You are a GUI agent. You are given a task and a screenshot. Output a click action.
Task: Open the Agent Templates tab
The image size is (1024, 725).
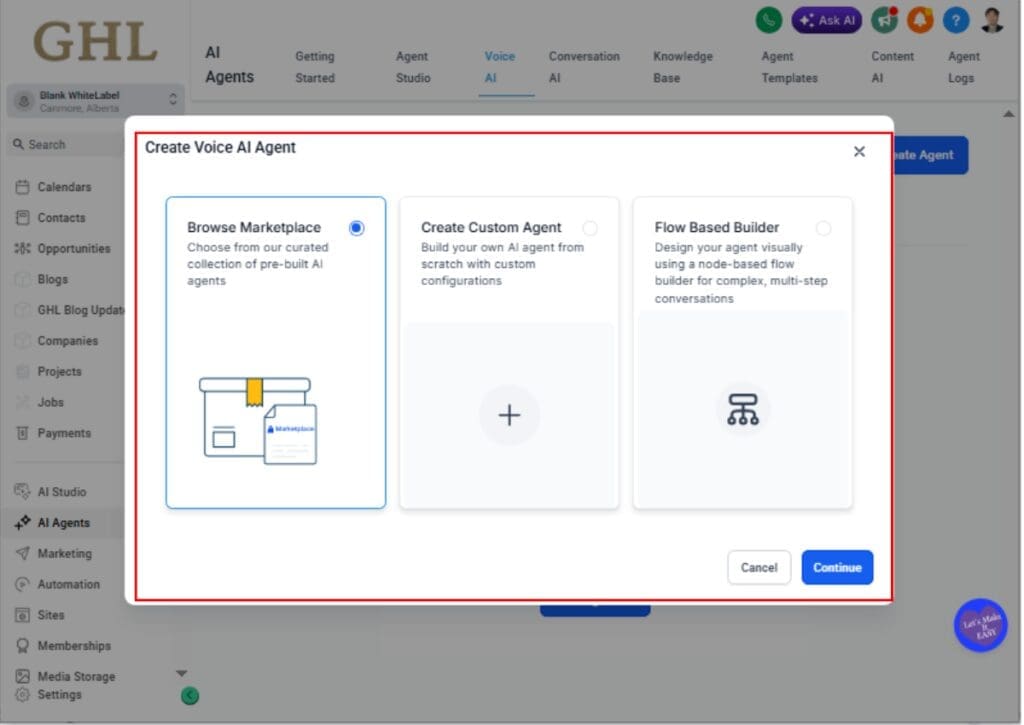(789, 67)
